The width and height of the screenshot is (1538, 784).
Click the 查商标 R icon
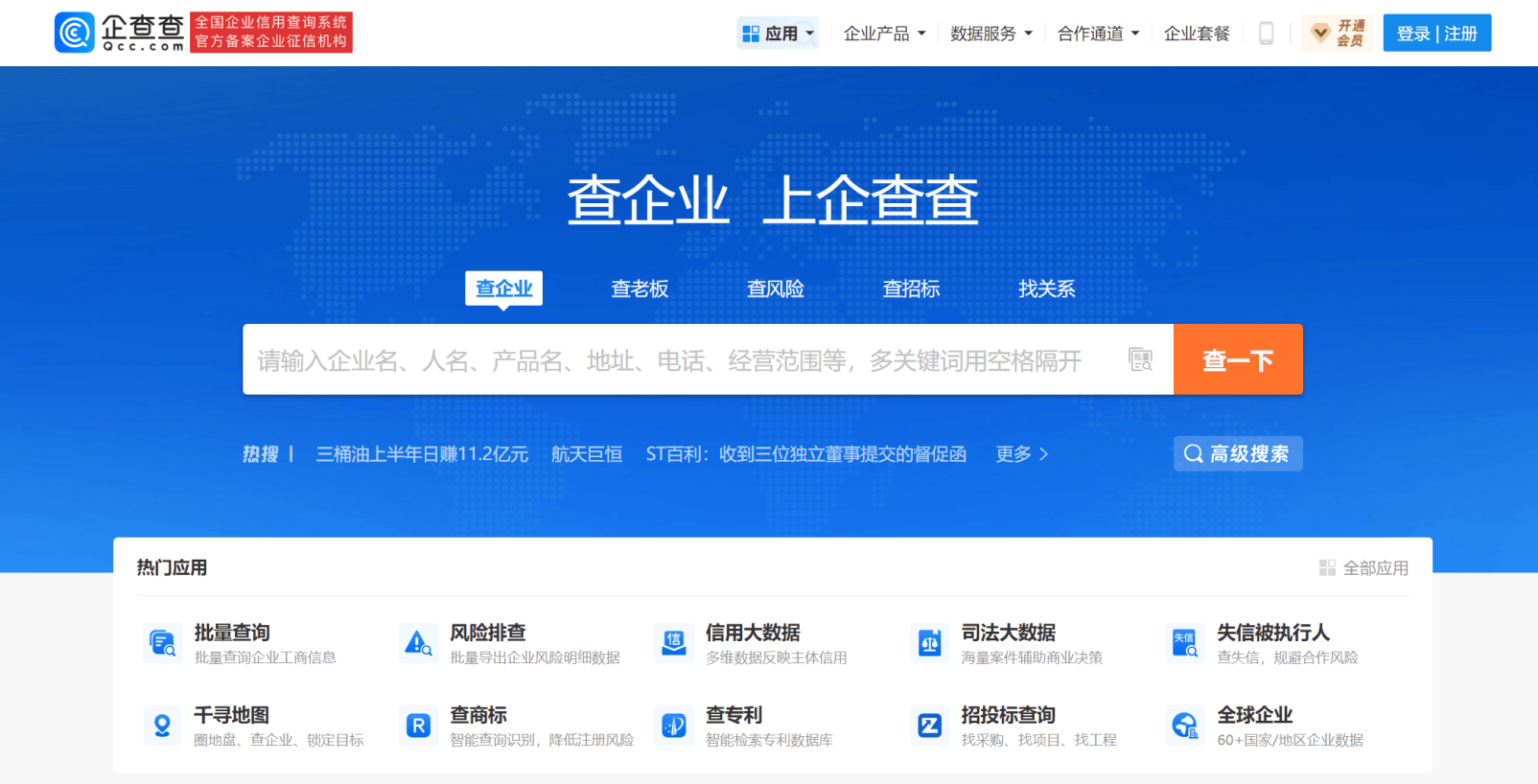(418, 726)
